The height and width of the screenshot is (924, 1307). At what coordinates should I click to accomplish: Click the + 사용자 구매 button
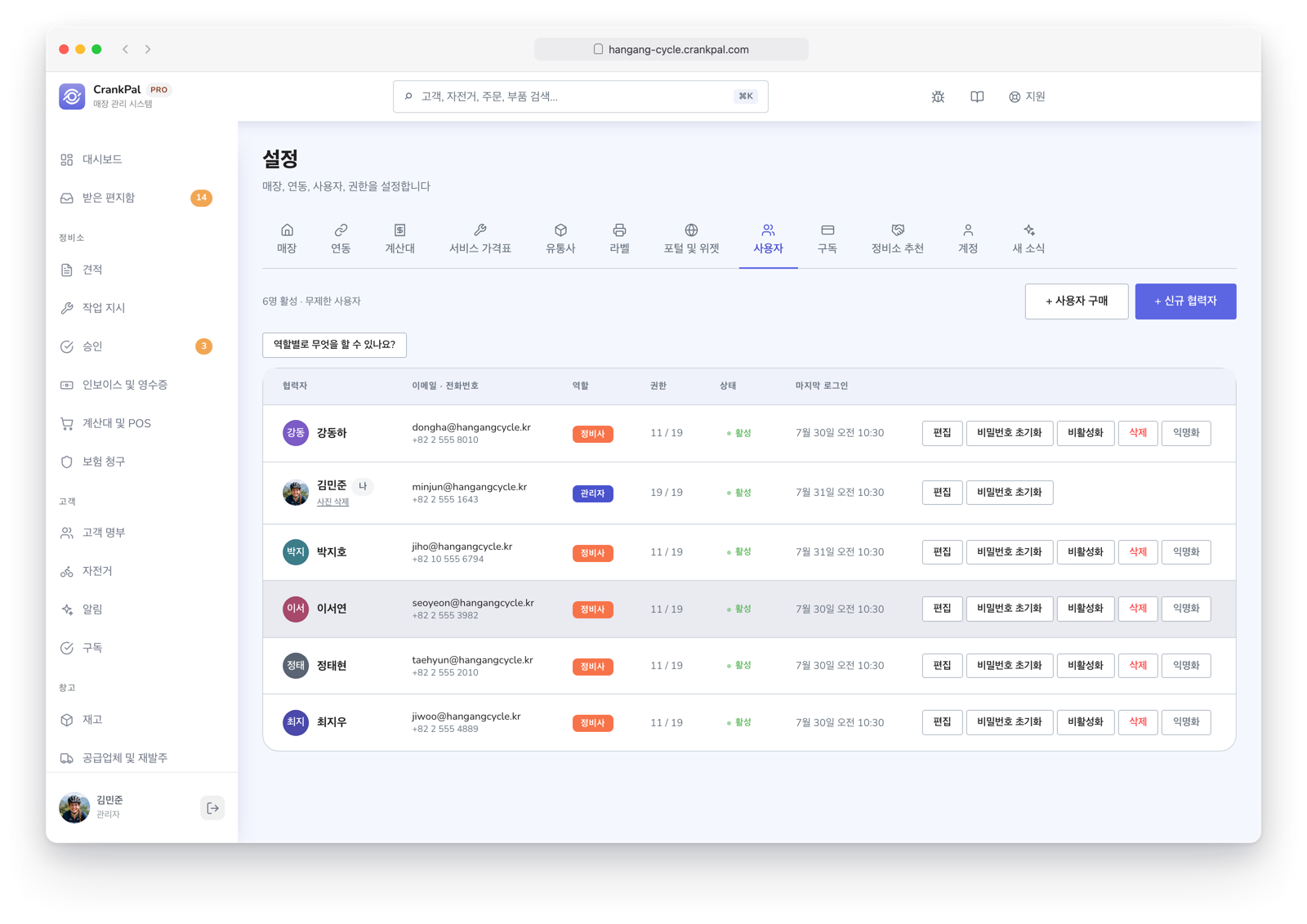[1077, 301]
